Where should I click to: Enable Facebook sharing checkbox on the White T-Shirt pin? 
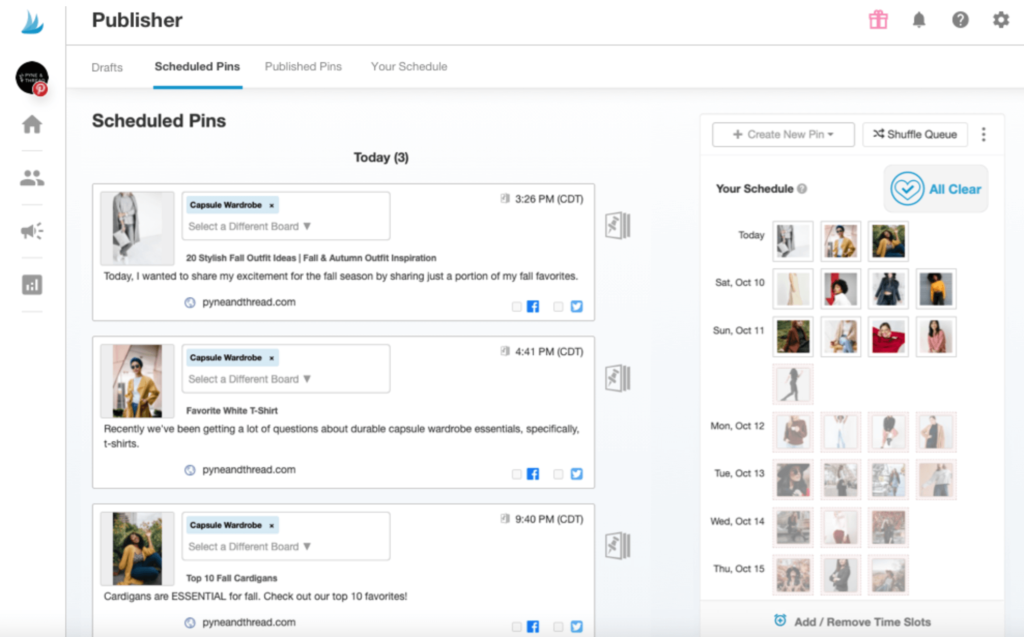[517, 474]
